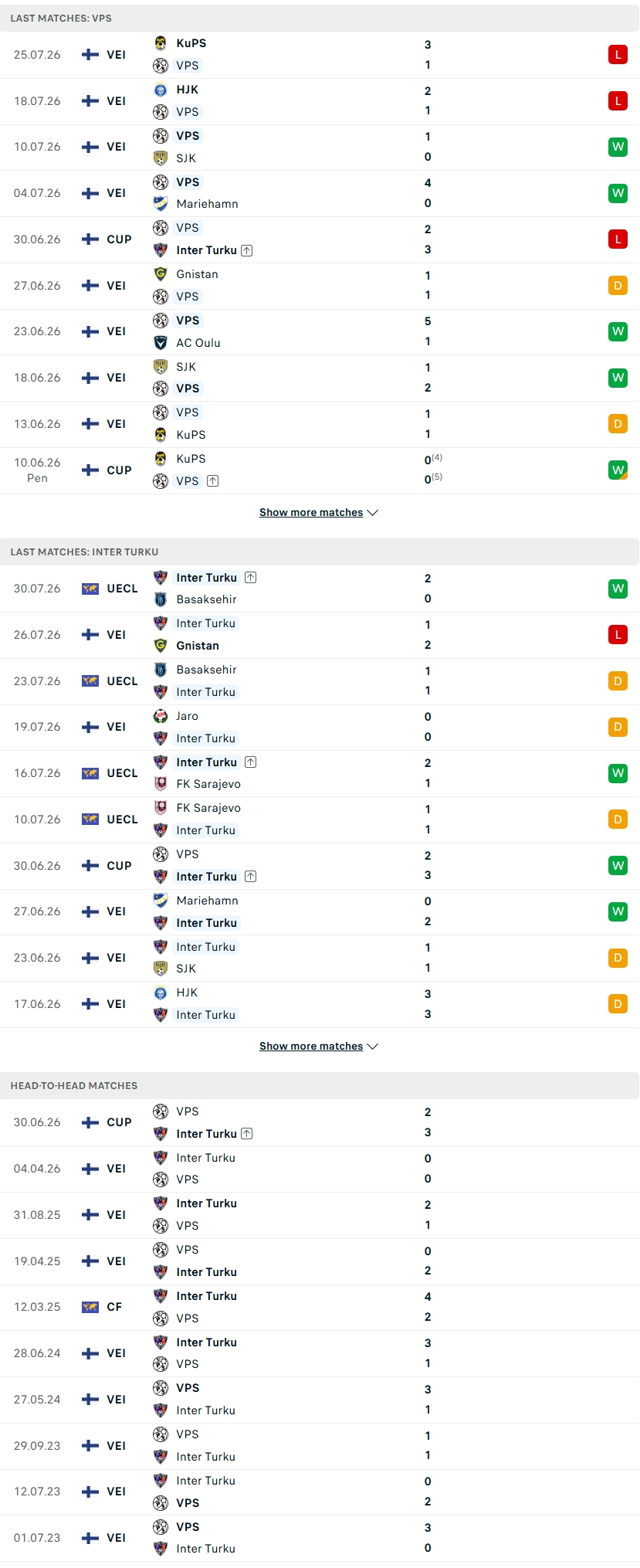
Task: Click SJK crest in the 10.07.26 match
Action: [x=161, y=158]
